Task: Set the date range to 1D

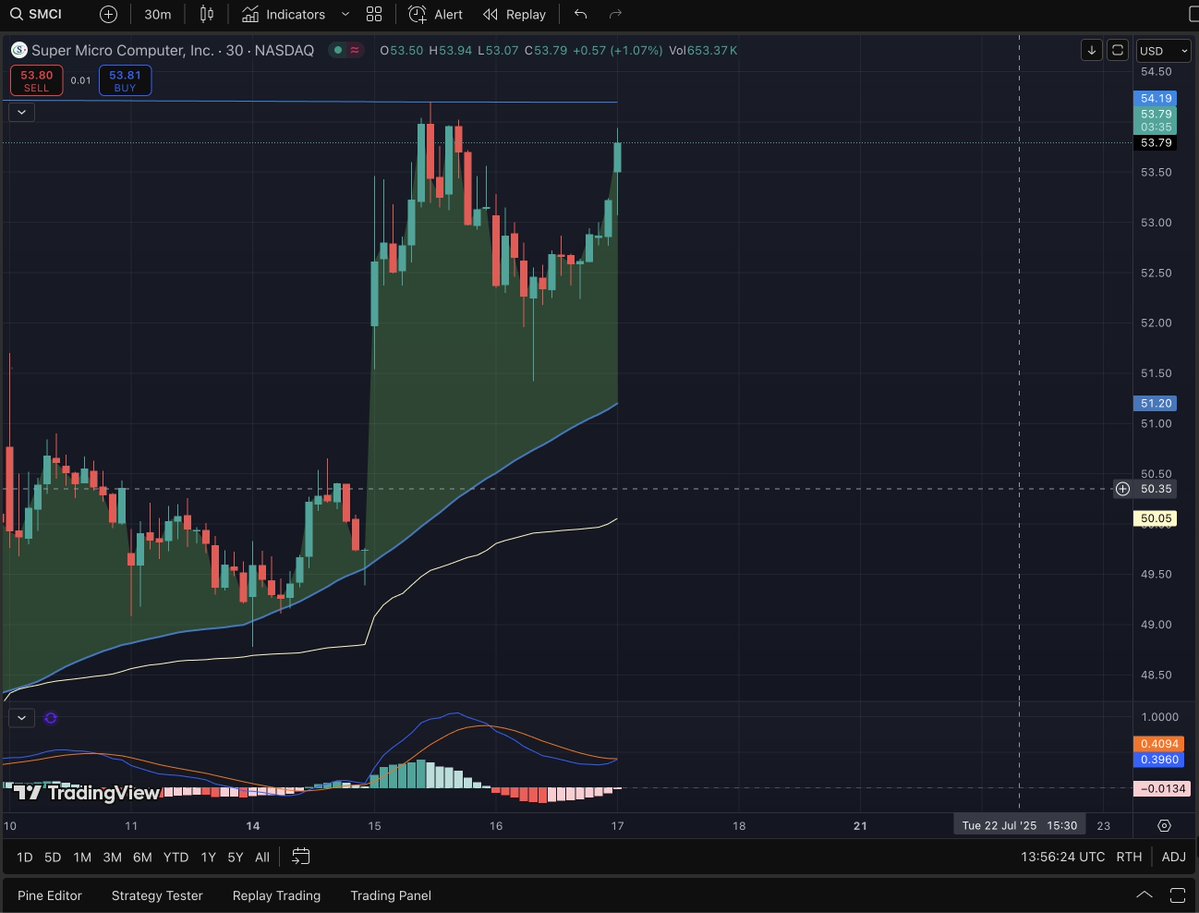Action: coord(24,857)
